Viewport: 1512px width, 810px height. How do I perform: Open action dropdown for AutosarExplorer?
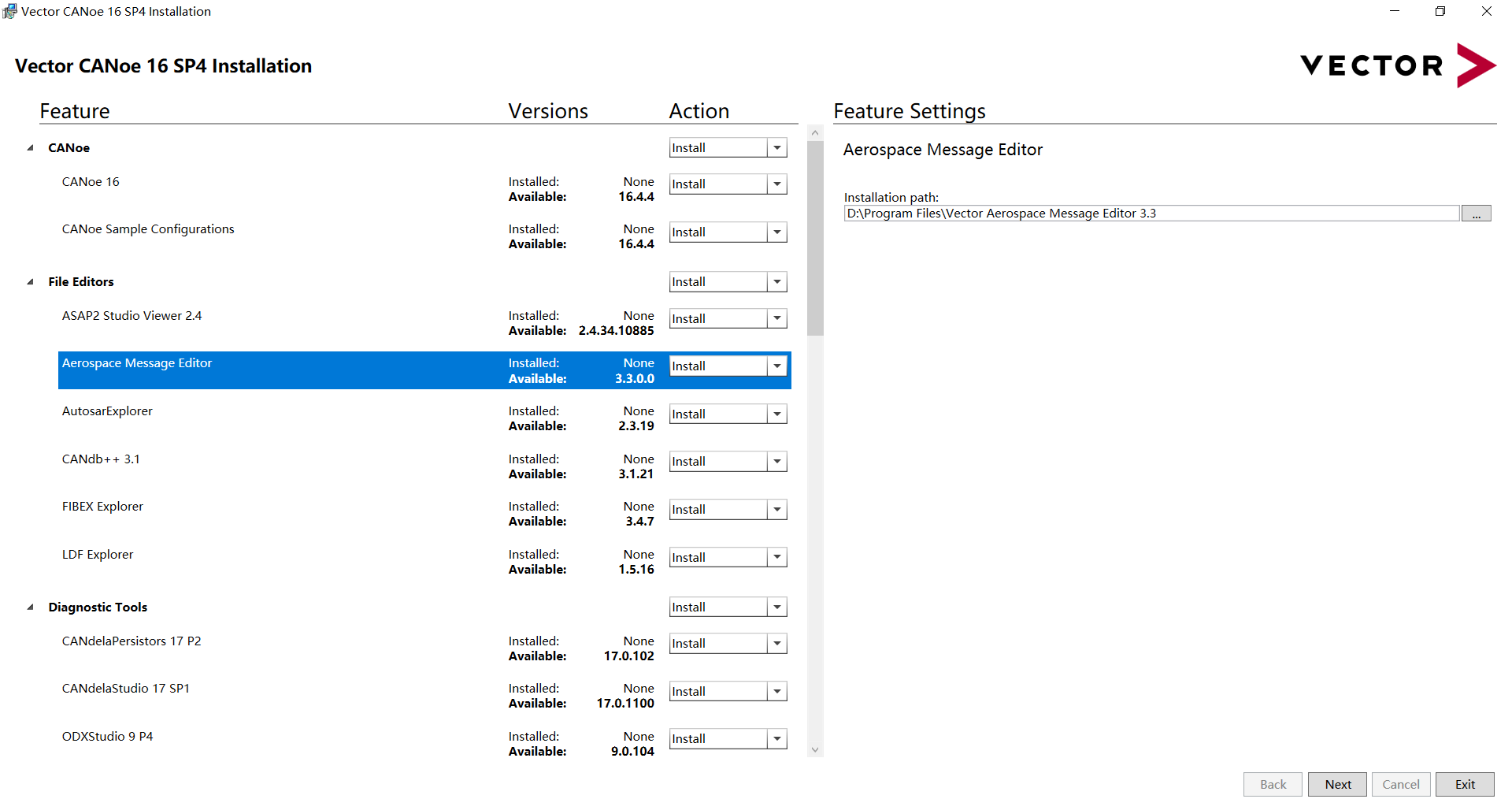776,414
